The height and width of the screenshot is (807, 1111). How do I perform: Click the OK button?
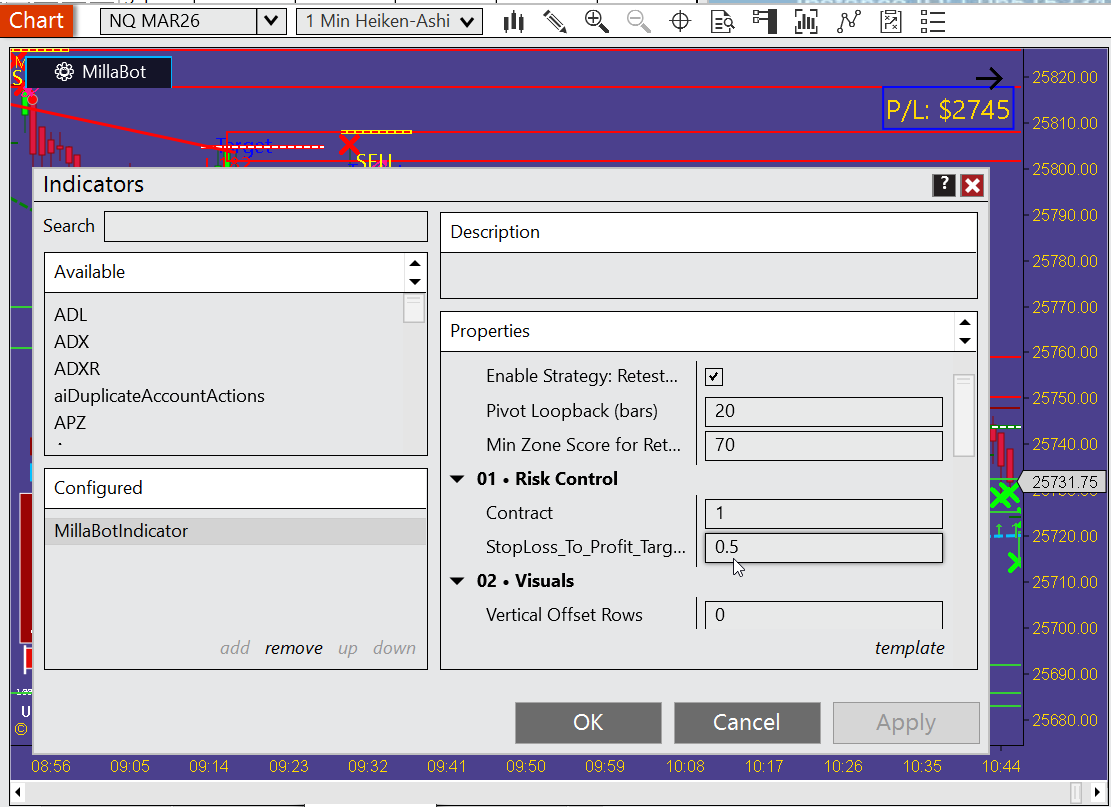click(x=588, y=722)
